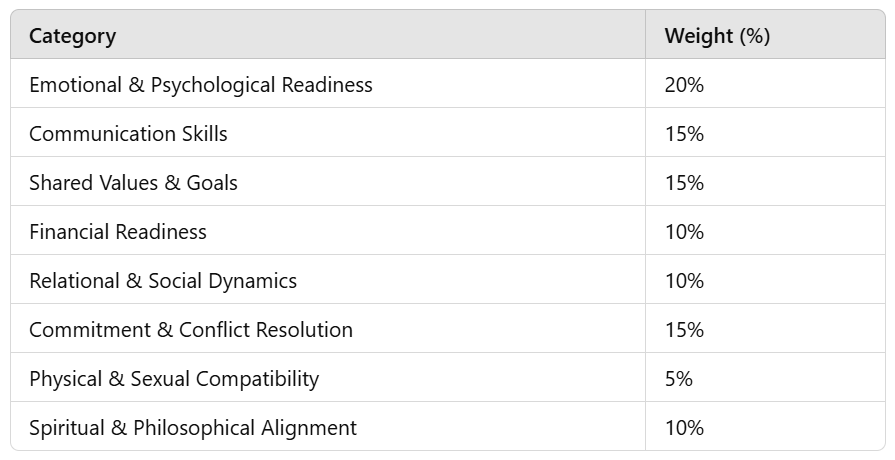The width and height of the screenshot is (895, 460).
Task: Click the weight value for Communication Skills
Action: click(684, 134)
